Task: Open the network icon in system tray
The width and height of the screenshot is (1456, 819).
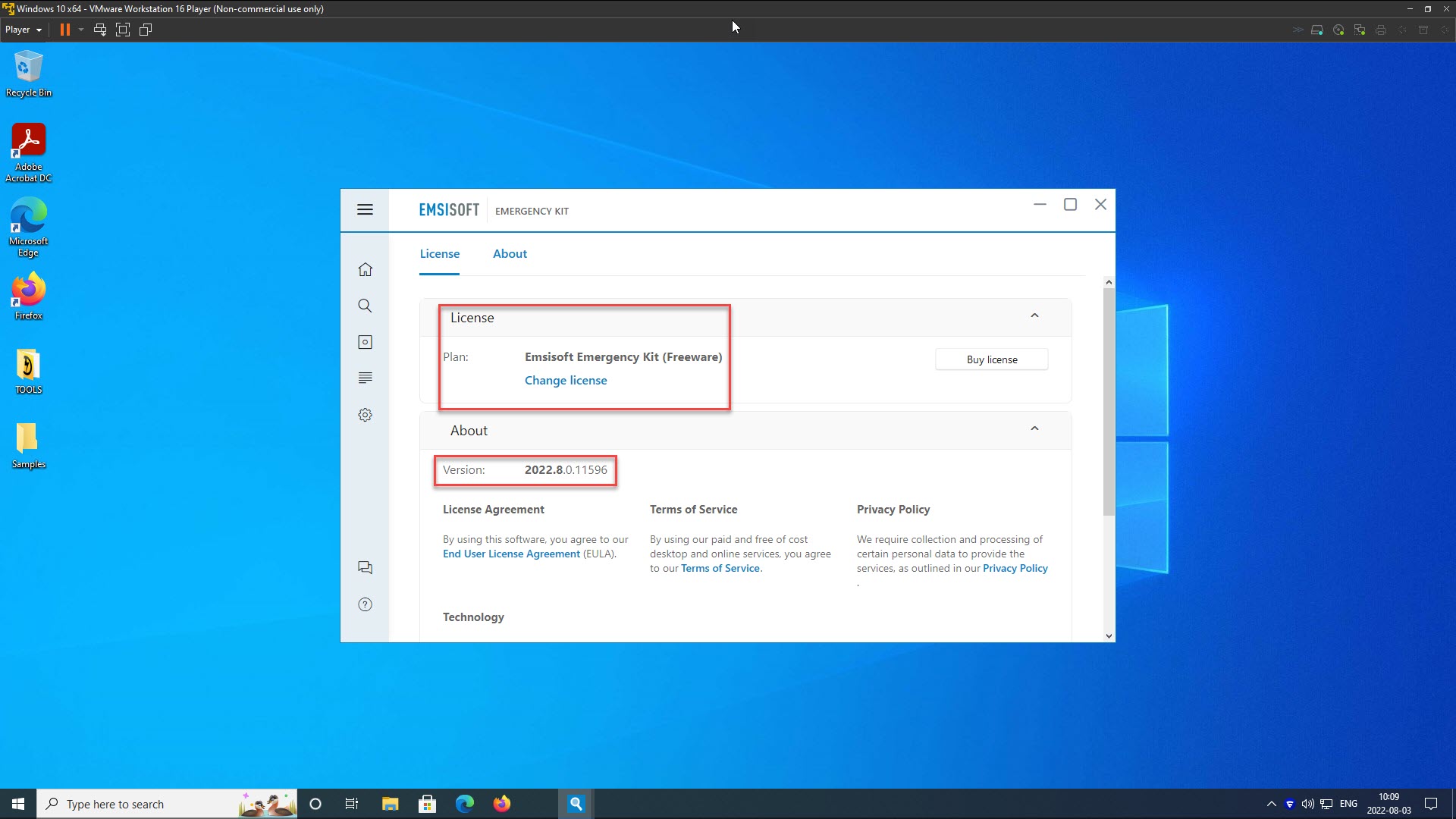Action: point(1326,804)
